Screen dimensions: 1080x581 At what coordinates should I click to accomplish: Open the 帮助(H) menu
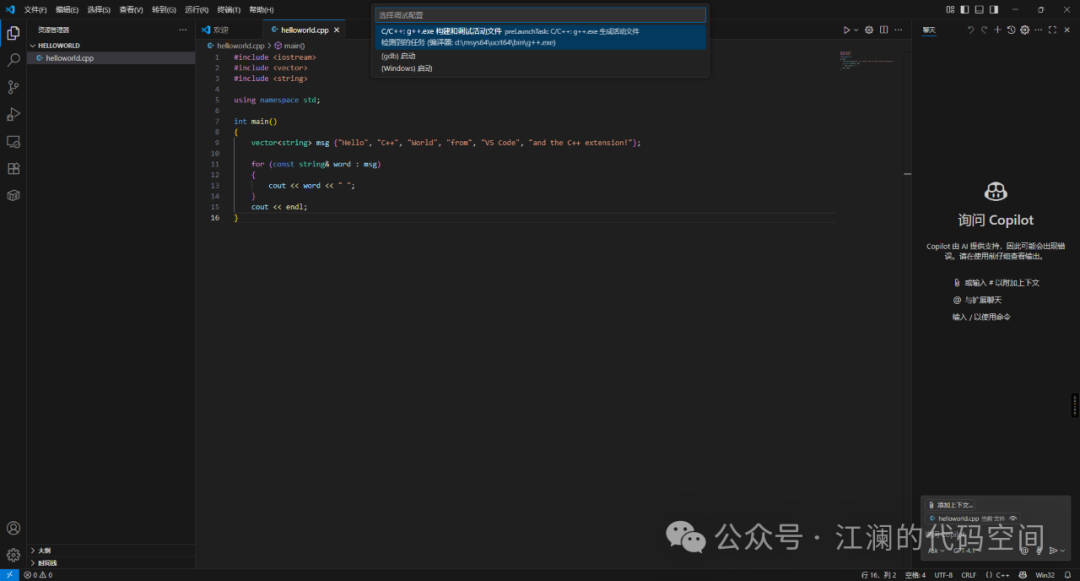click(x=261, y=10)
